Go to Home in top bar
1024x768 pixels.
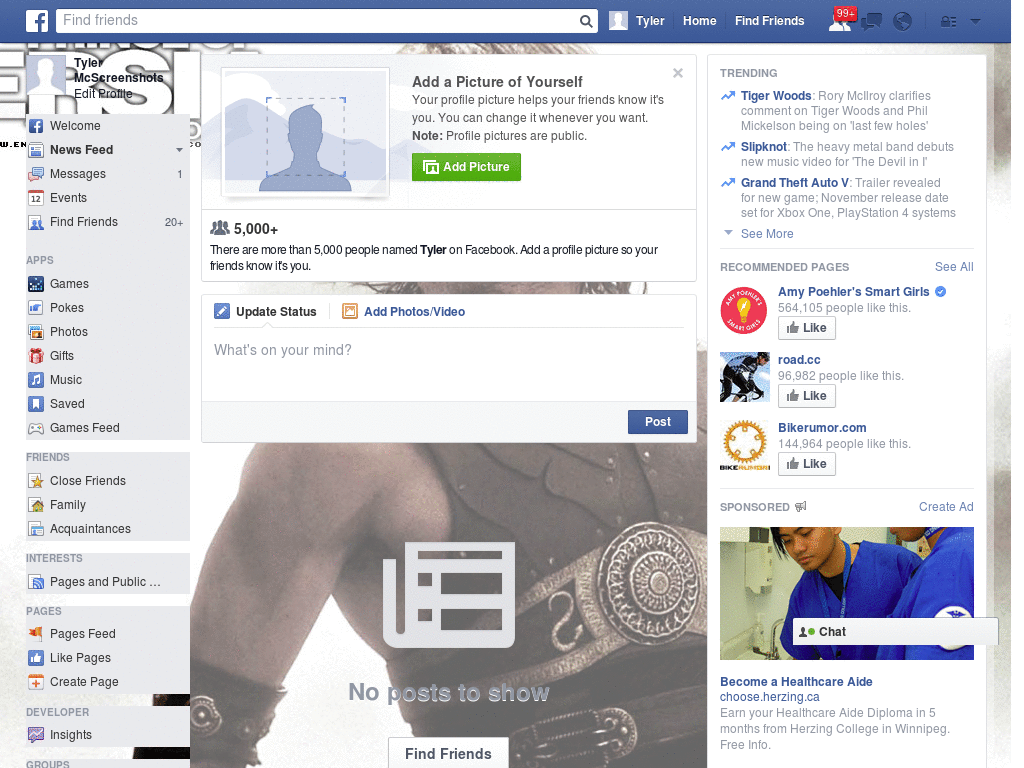click(x=699, y=21)
